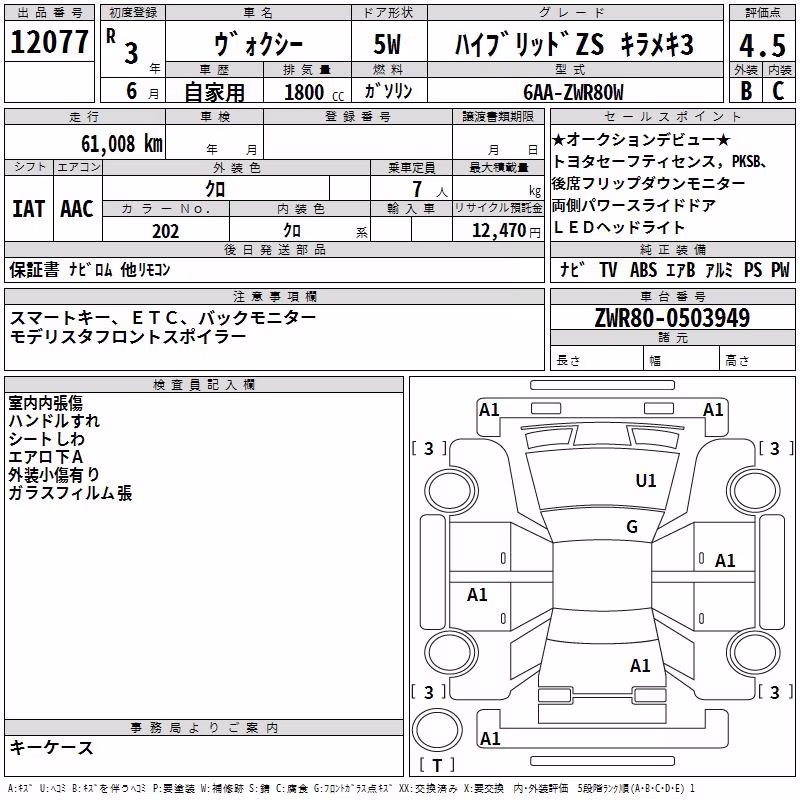Click the 5W door shape value
The height and width of the screenshot is (800, 800).
point(388,45)
